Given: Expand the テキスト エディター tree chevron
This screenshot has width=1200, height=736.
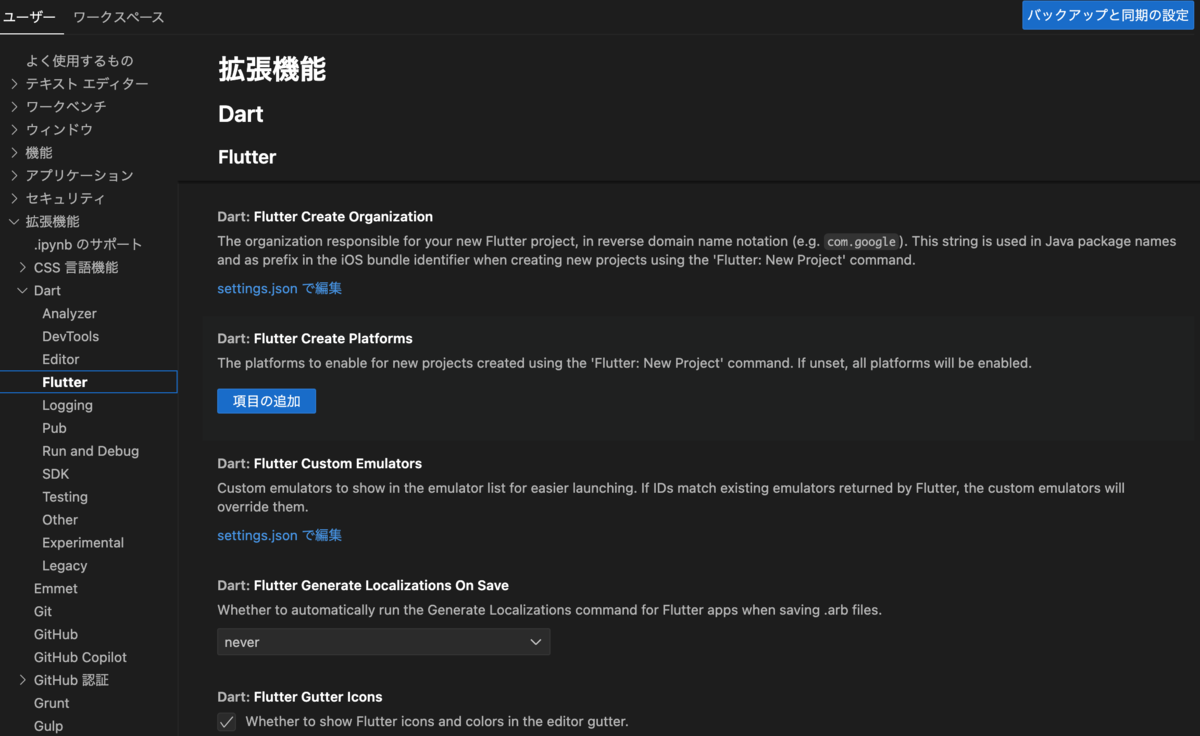Looking at the screenshot, I should (x=14, y=84).
